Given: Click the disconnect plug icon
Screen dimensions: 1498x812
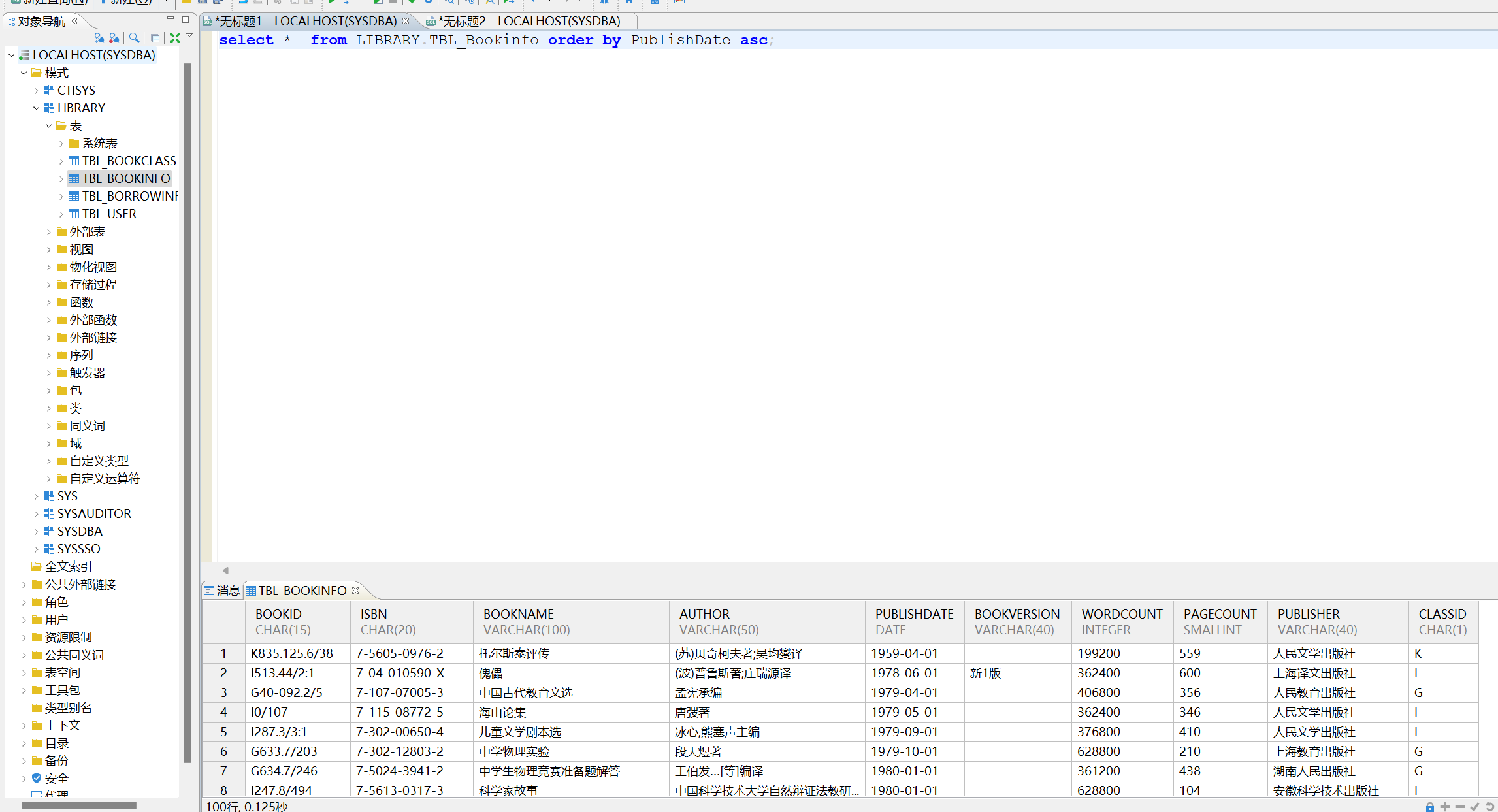Looking at the screenshot, I should point(114,38).
